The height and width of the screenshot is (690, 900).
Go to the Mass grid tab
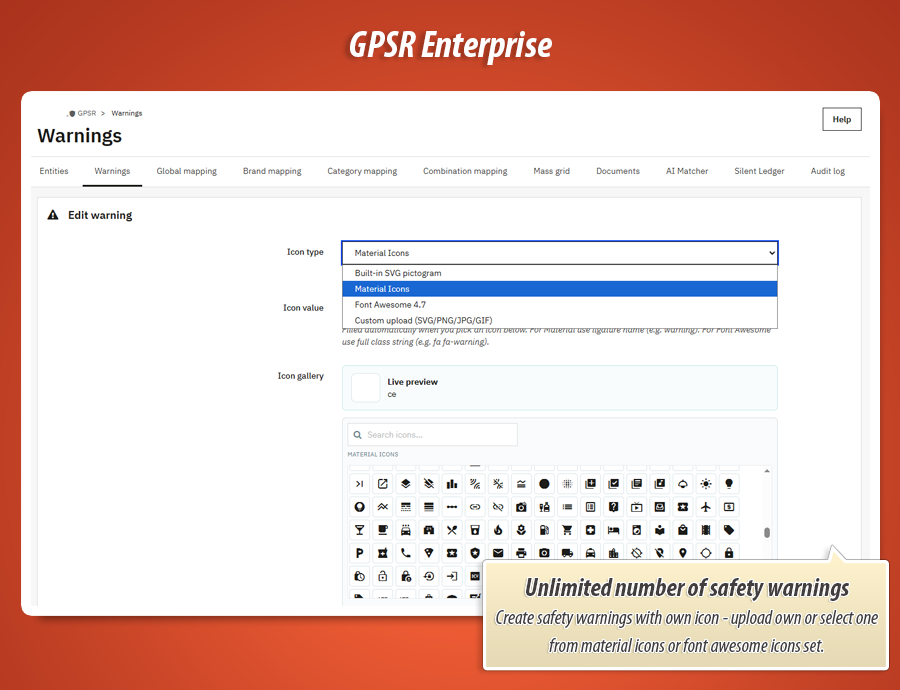coord(552,171)
